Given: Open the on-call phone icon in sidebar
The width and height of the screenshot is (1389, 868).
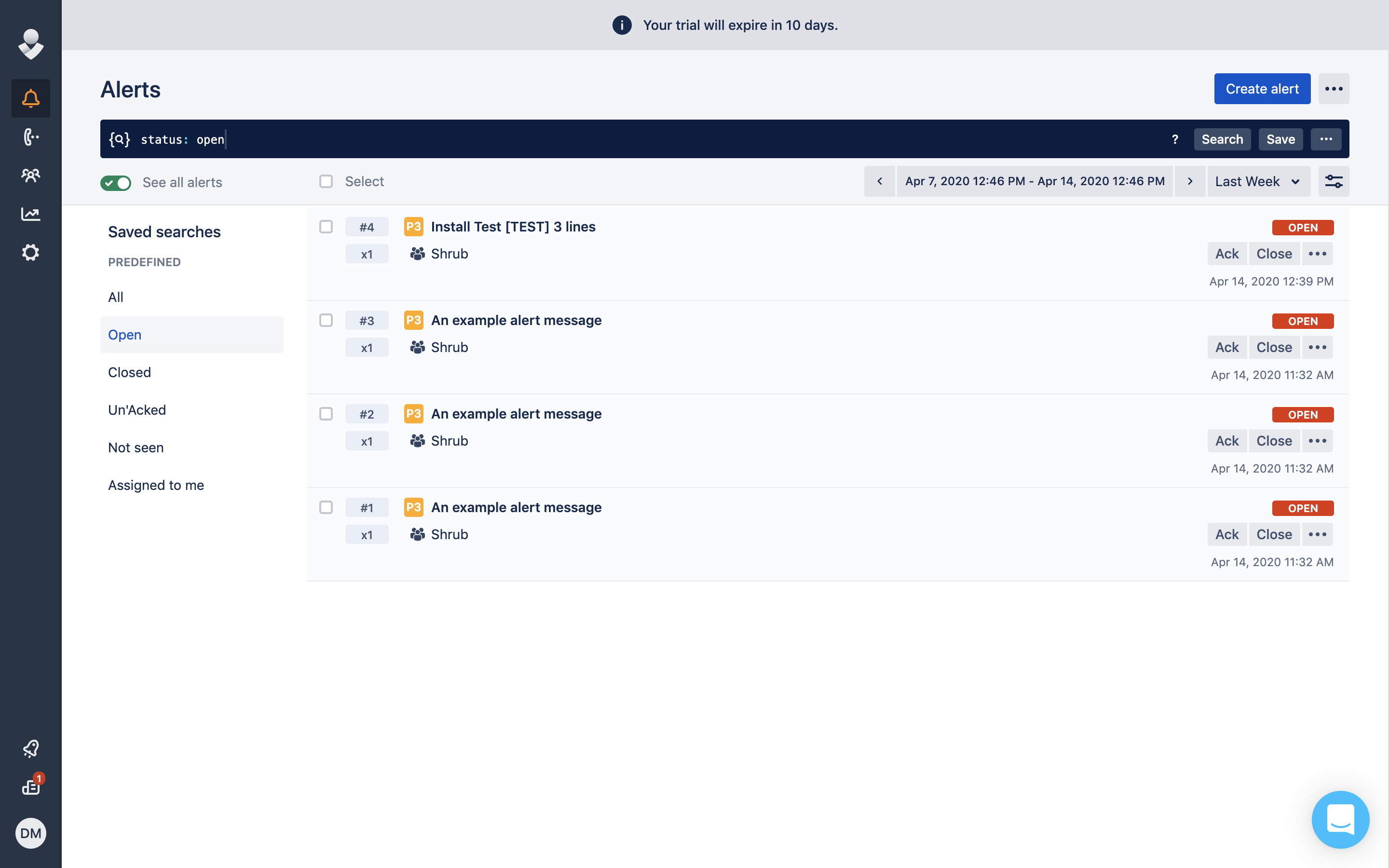Looking at the screenshot, I should 30,137.
